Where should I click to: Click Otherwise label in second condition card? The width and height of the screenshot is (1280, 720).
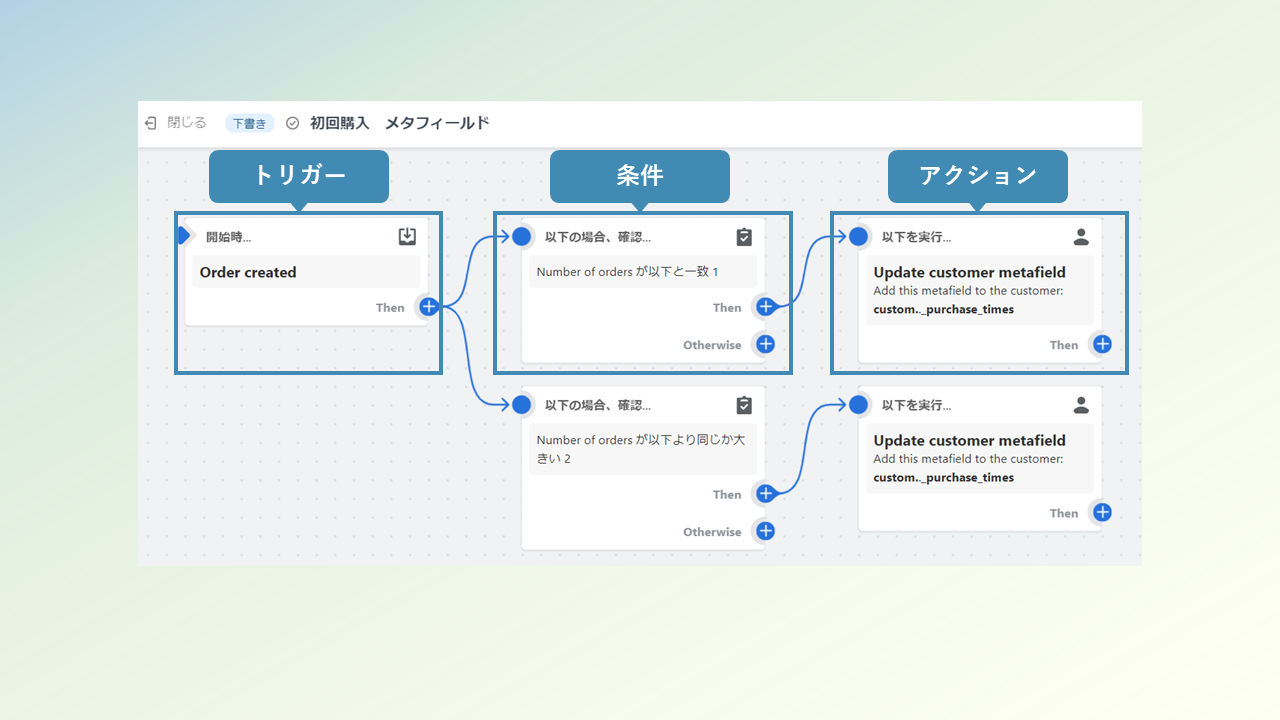pyautogui.click(x=712, y=532)
